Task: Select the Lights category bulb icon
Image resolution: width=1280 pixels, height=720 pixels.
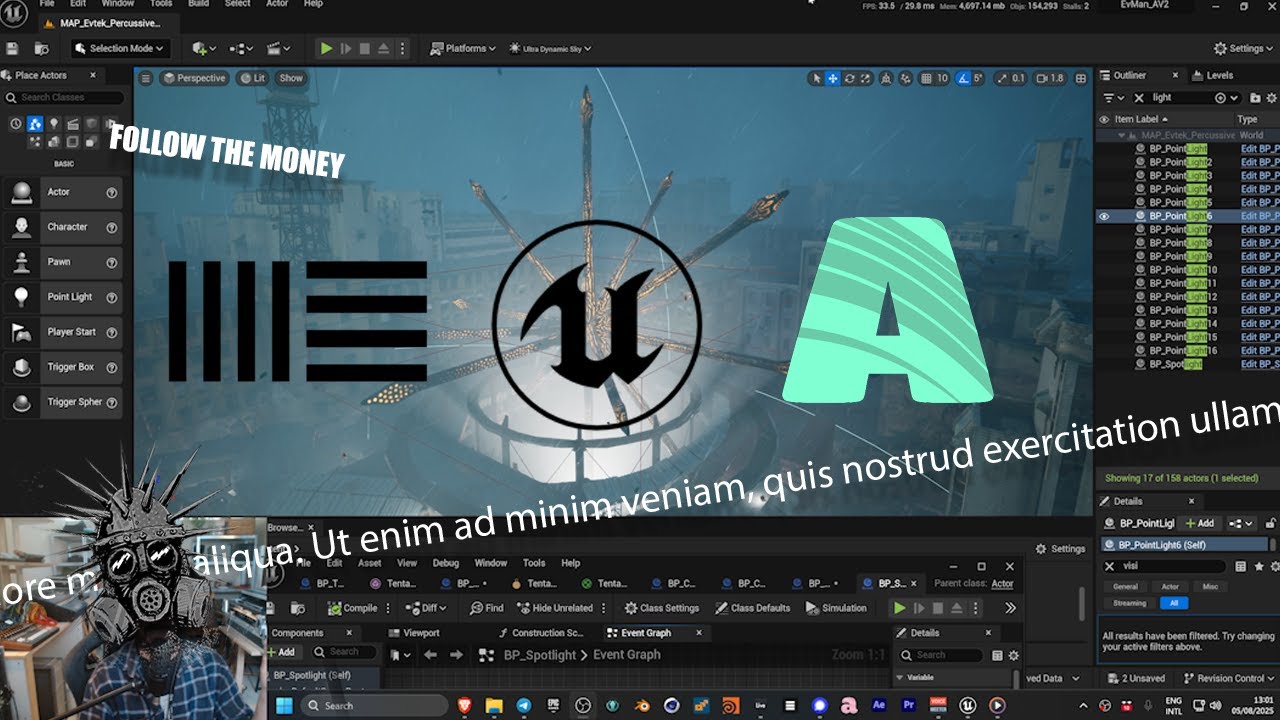Action: [x=54, y=124]
